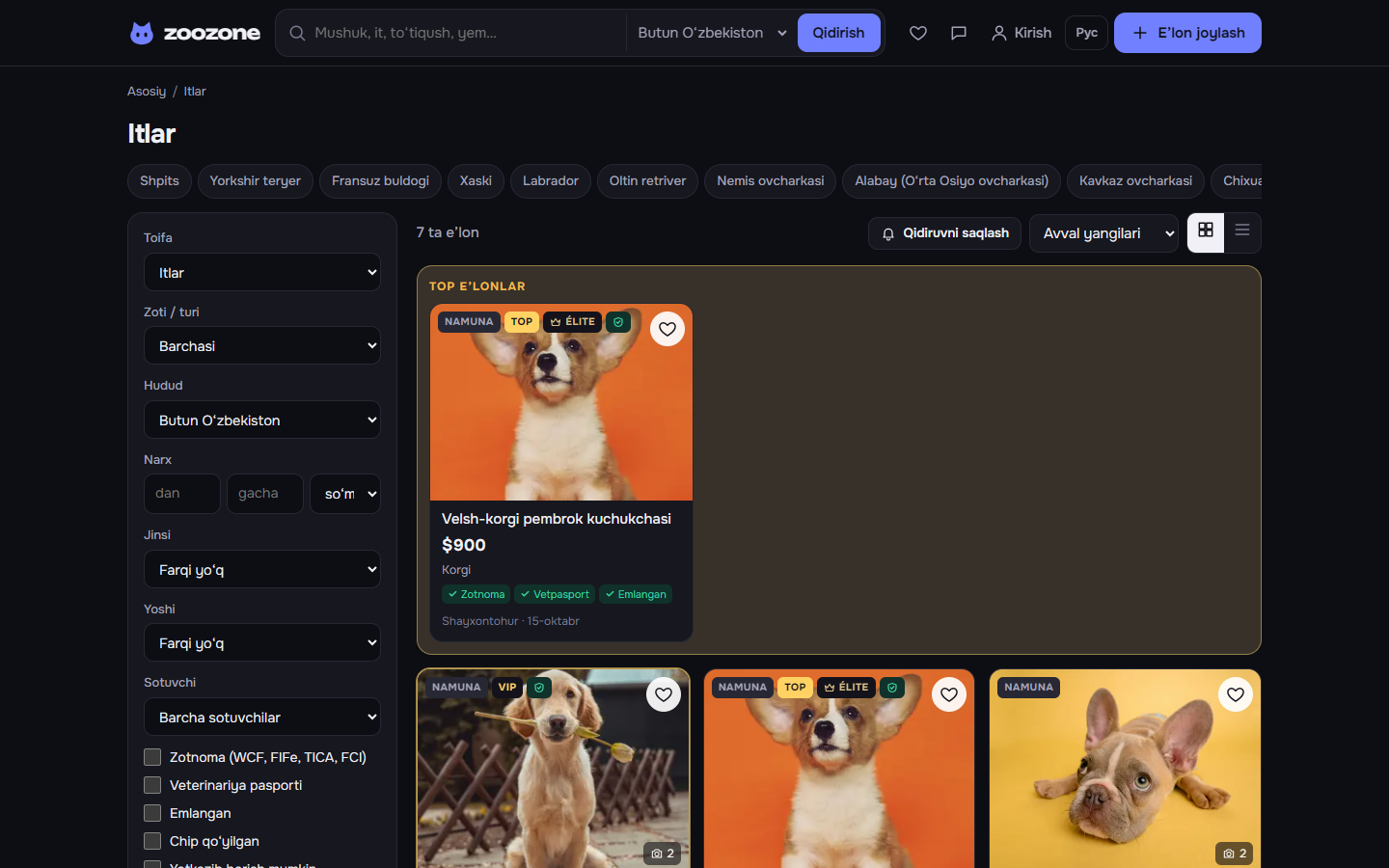
Task: Filter by Nemis ovcharkasi chip
Action: 771,181
